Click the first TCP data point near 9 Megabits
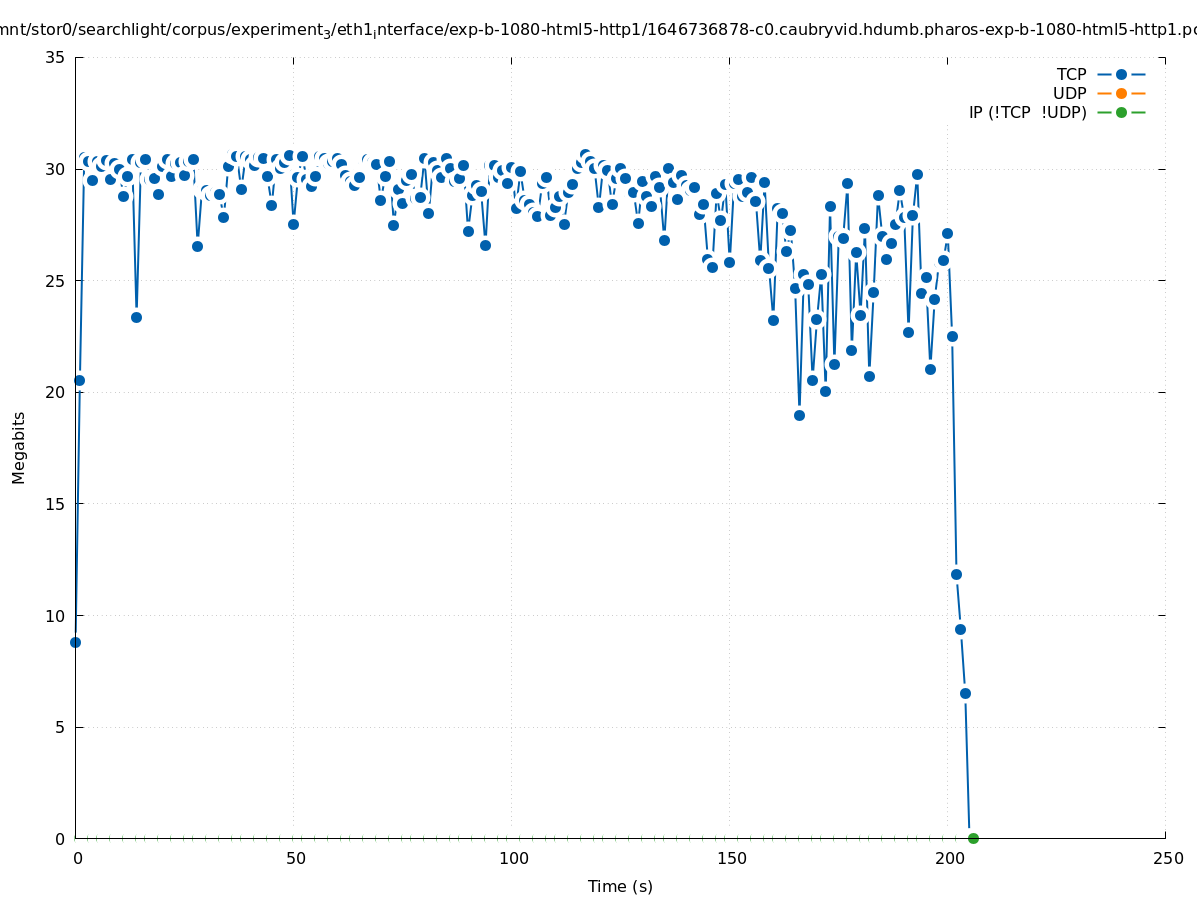The image size is (1197, 900). [75, 642]
